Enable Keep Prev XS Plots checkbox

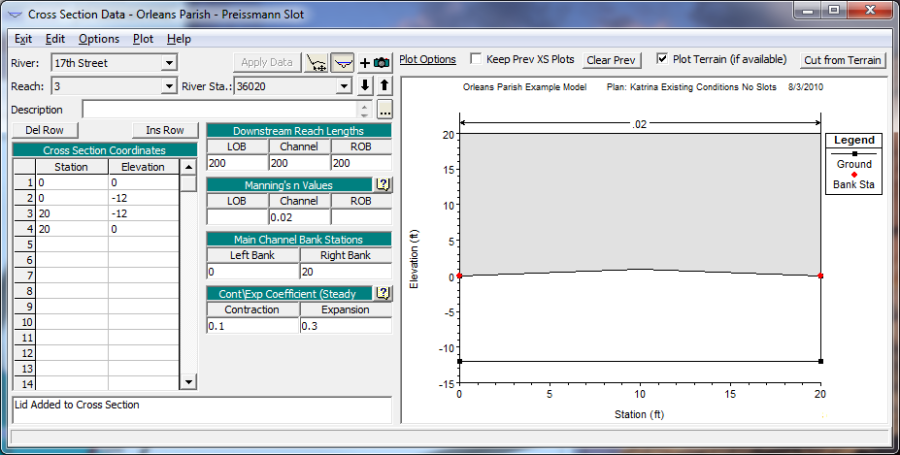[477, 59]
